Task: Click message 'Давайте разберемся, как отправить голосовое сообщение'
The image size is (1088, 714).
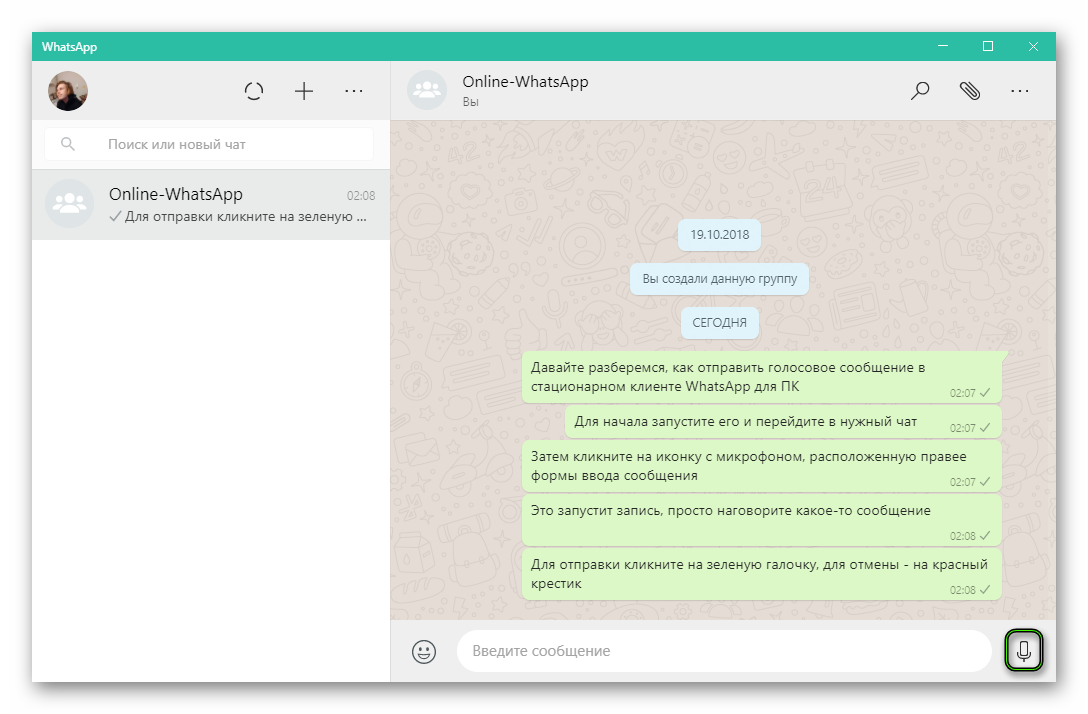Action: coord(761,377)
